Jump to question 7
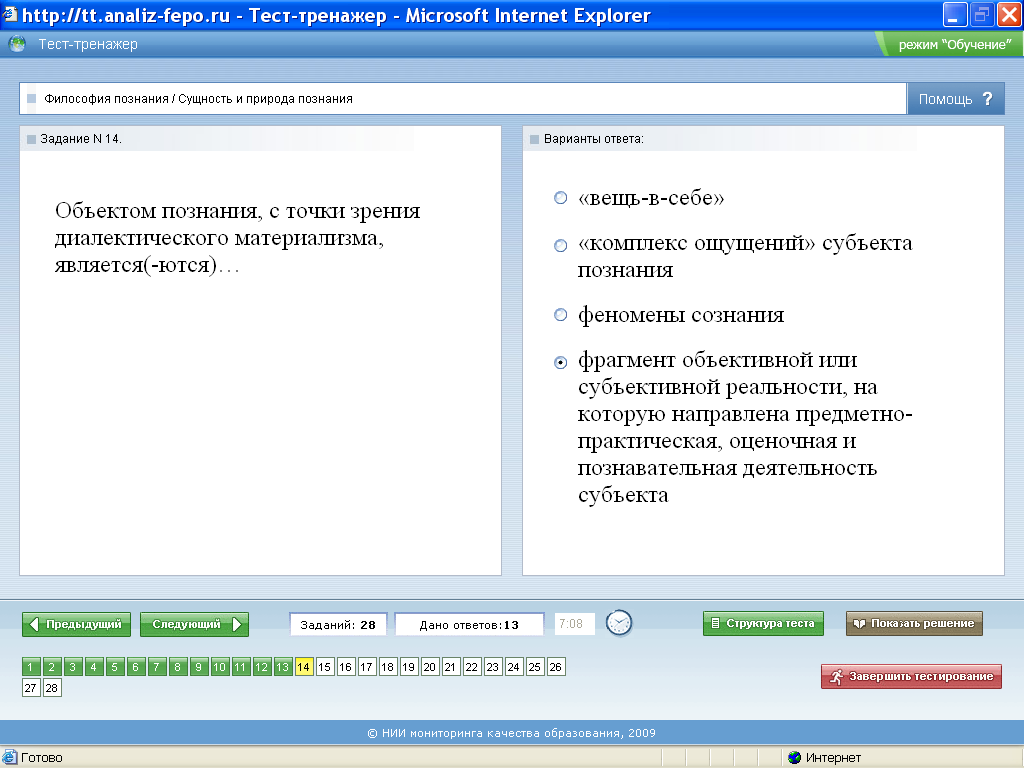Screen dimensions: 1024x768 157,667
